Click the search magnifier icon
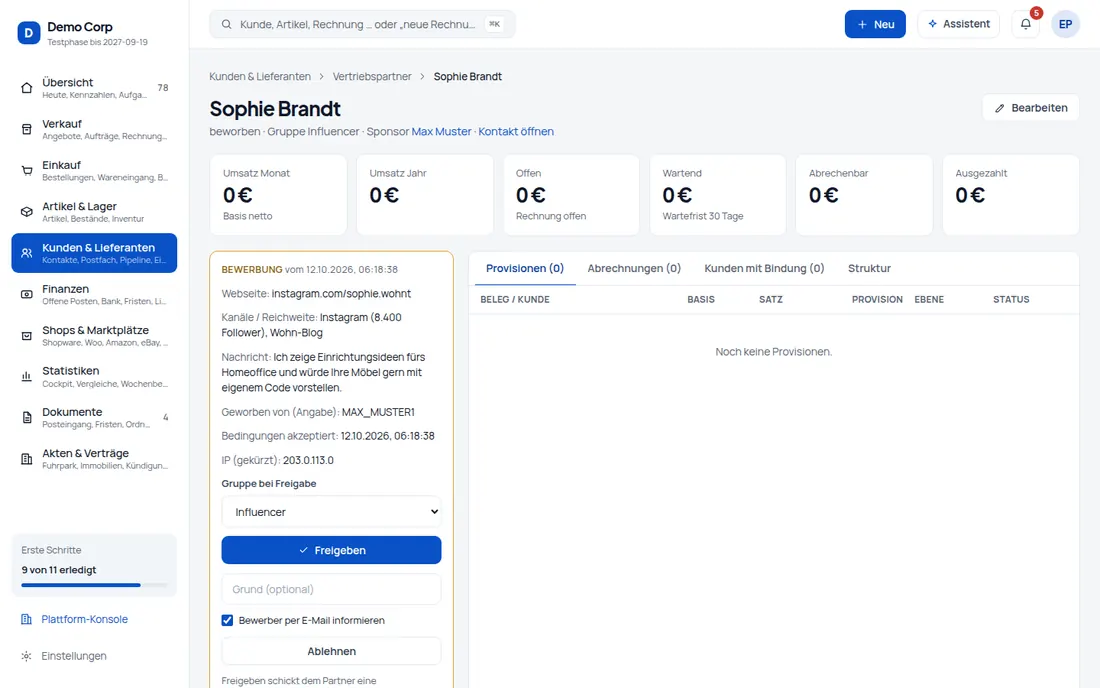 point(227,25)
